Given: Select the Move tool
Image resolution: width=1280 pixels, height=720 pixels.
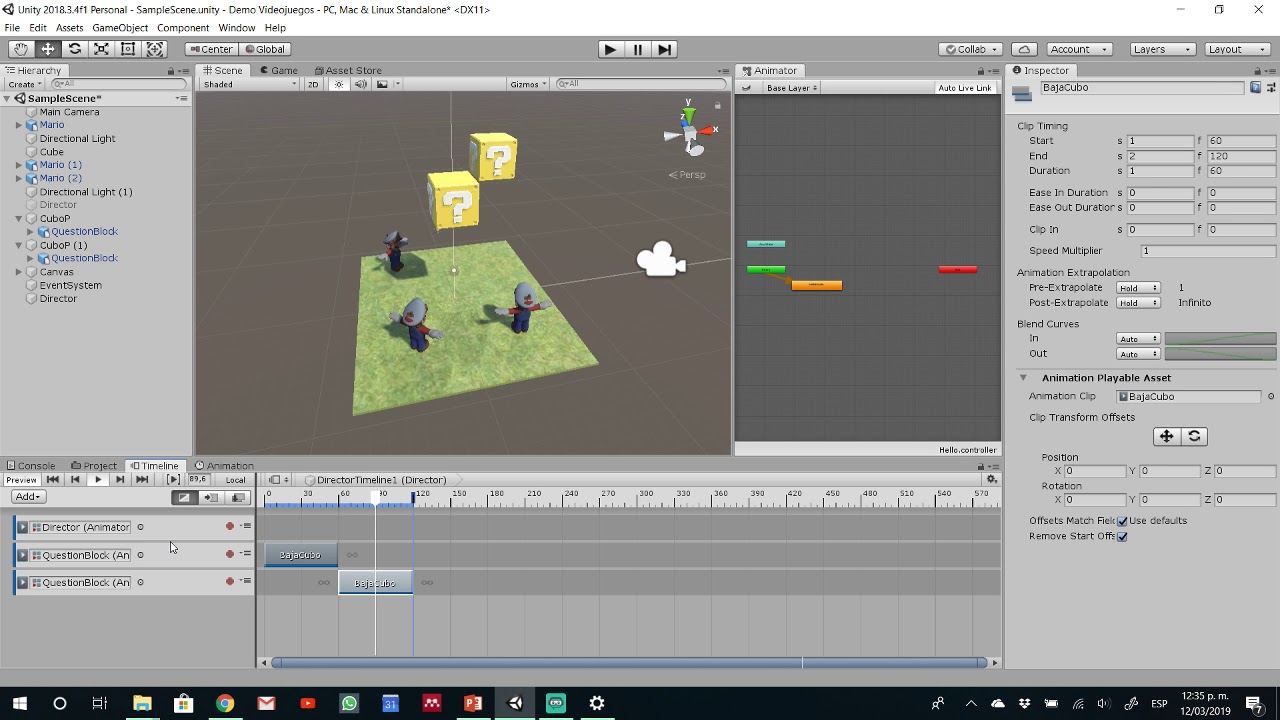Looking at the screenshot, I should (47, 49).
